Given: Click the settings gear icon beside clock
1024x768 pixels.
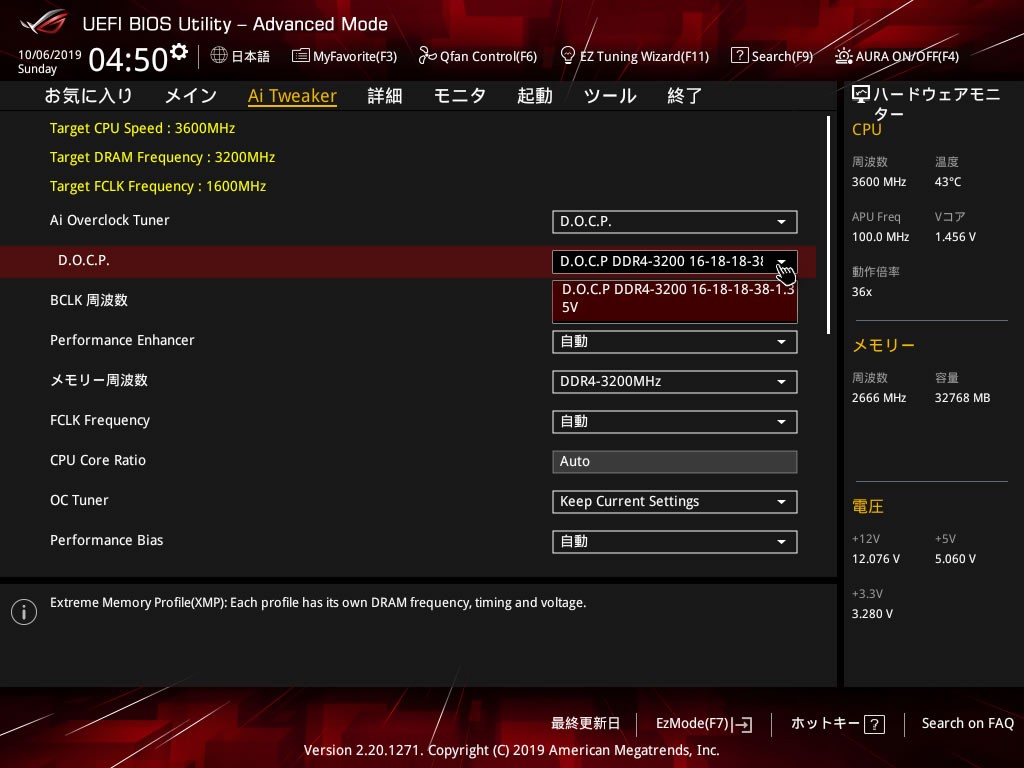Looking at the screenshot, I should tap(179, 51).
